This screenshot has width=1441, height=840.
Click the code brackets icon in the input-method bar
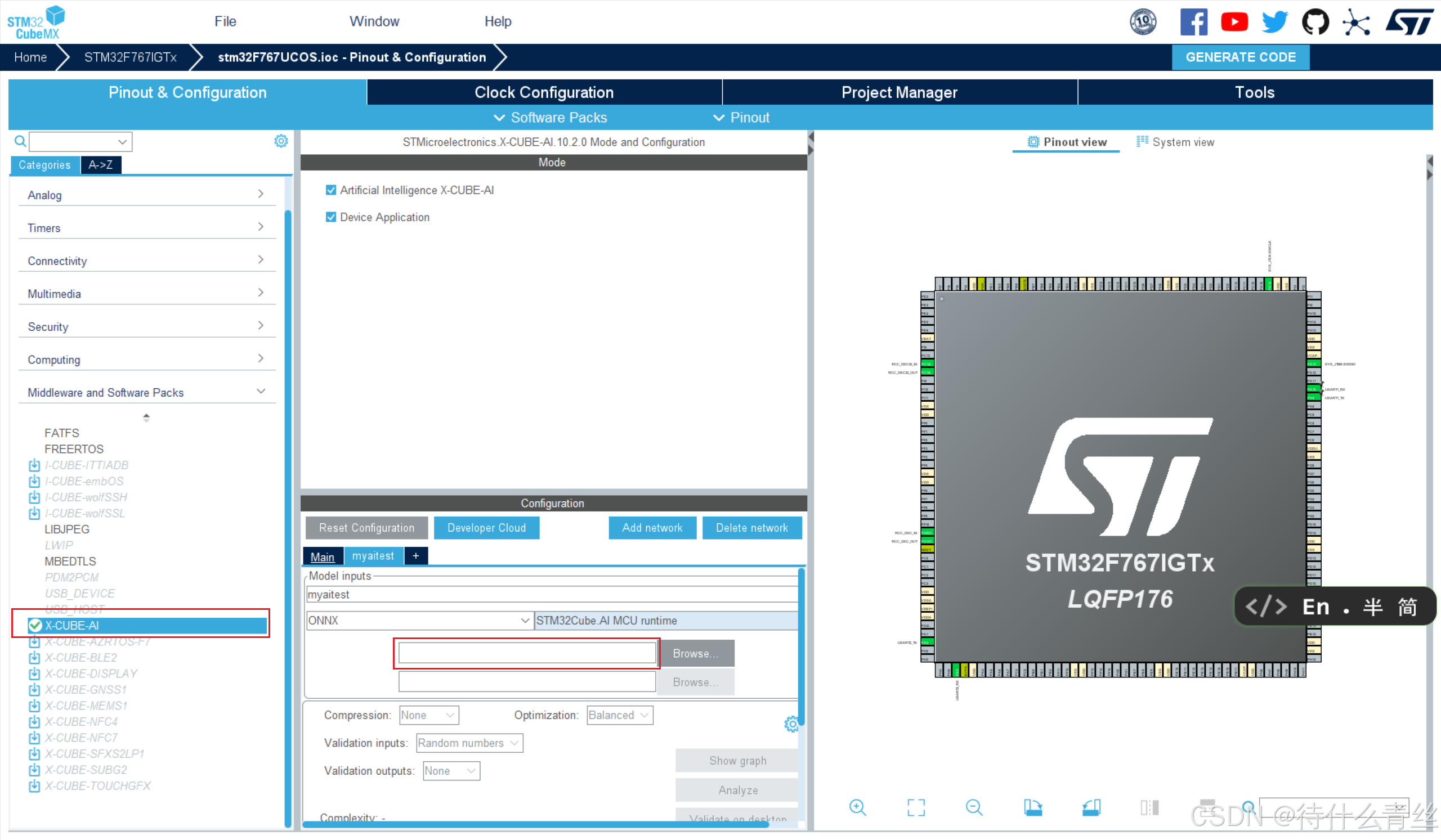(x=1265, y=607)
